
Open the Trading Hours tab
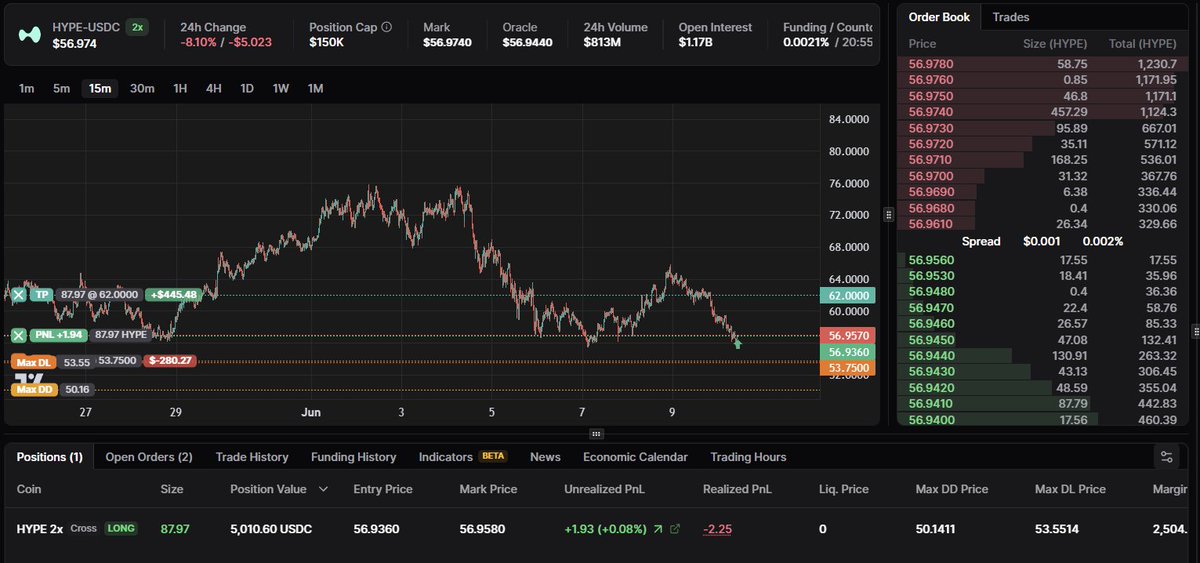click(748, 457)
